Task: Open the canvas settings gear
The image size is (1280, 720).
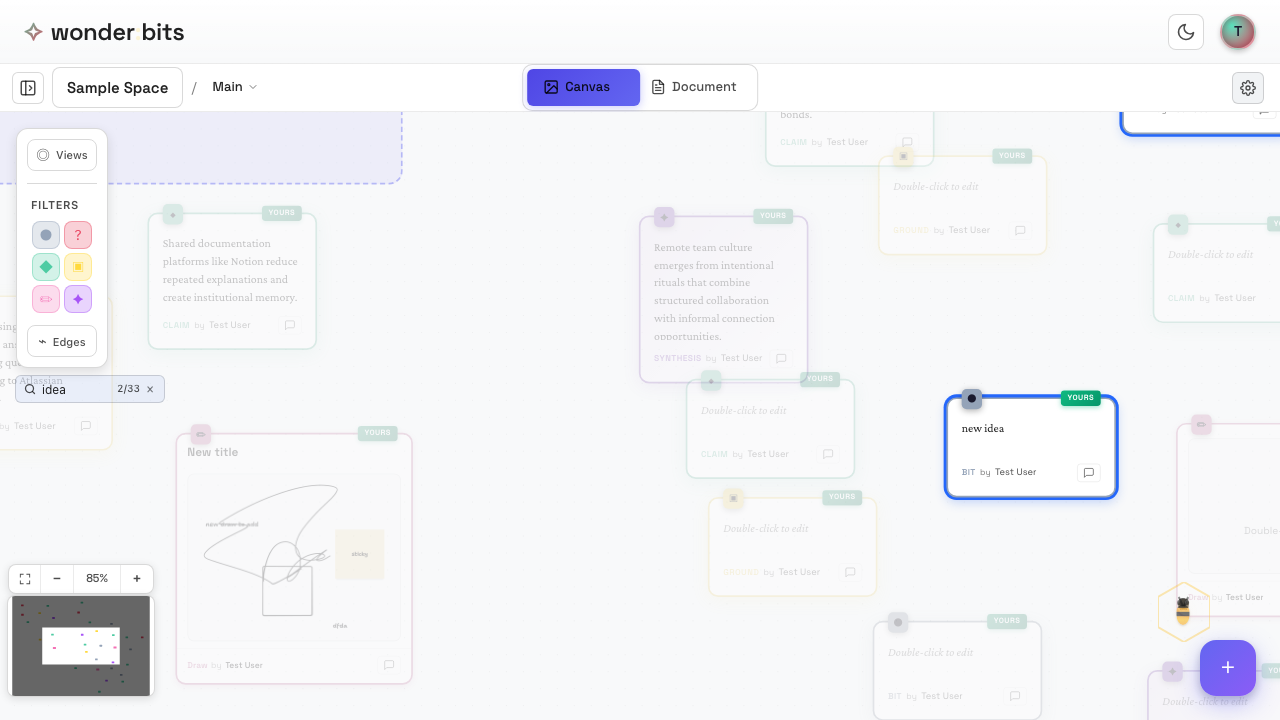Action: [1248, 88]
